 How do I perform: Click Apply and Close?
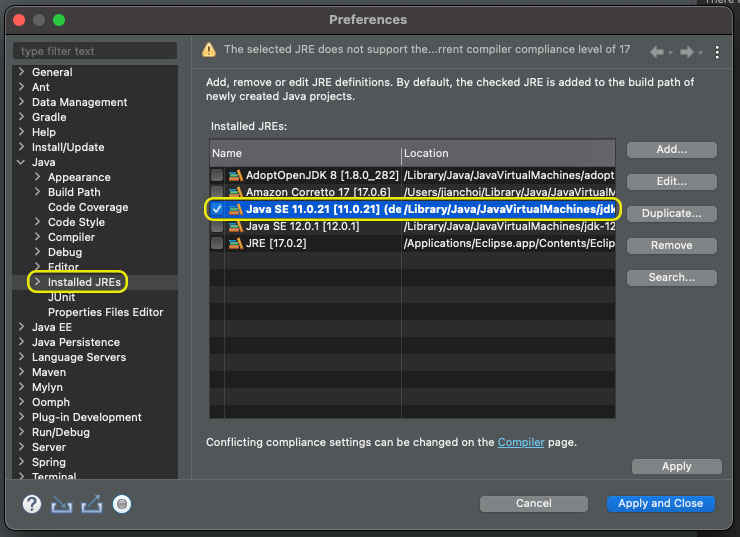(661, 503)
